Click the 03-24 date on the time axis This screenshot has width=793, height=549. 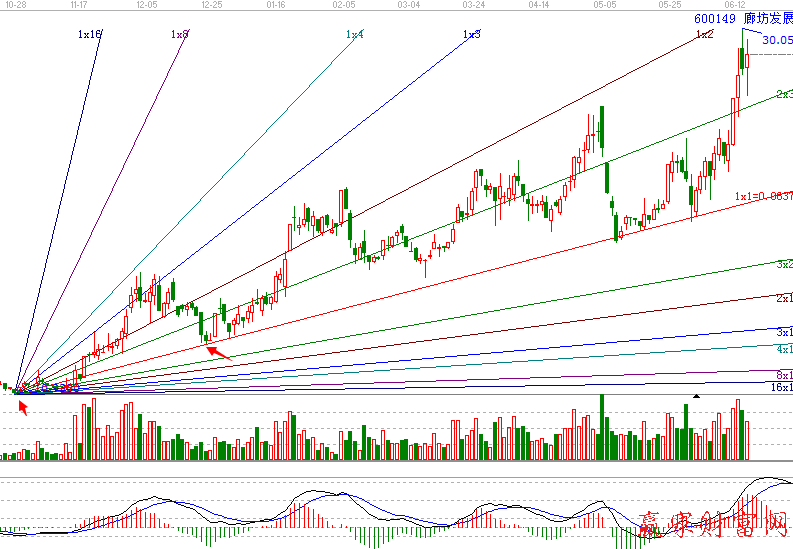474,5
